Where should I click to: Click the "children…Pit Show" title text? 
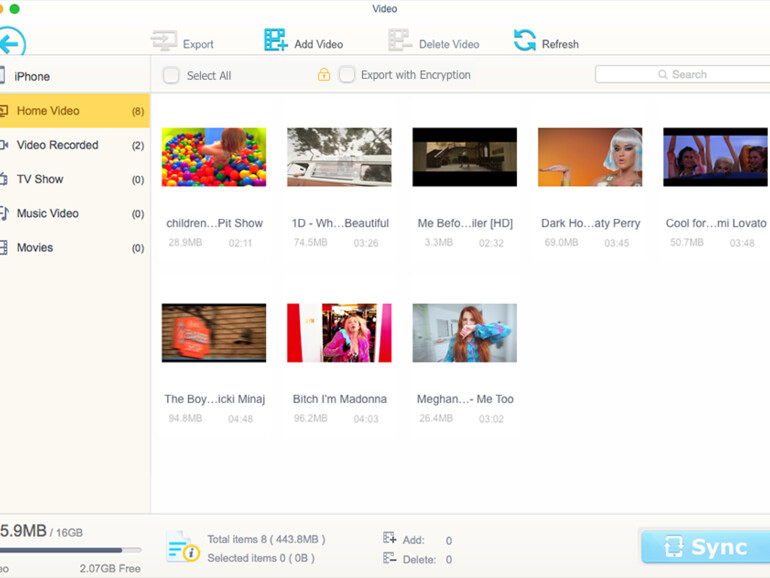click(215, 223)
